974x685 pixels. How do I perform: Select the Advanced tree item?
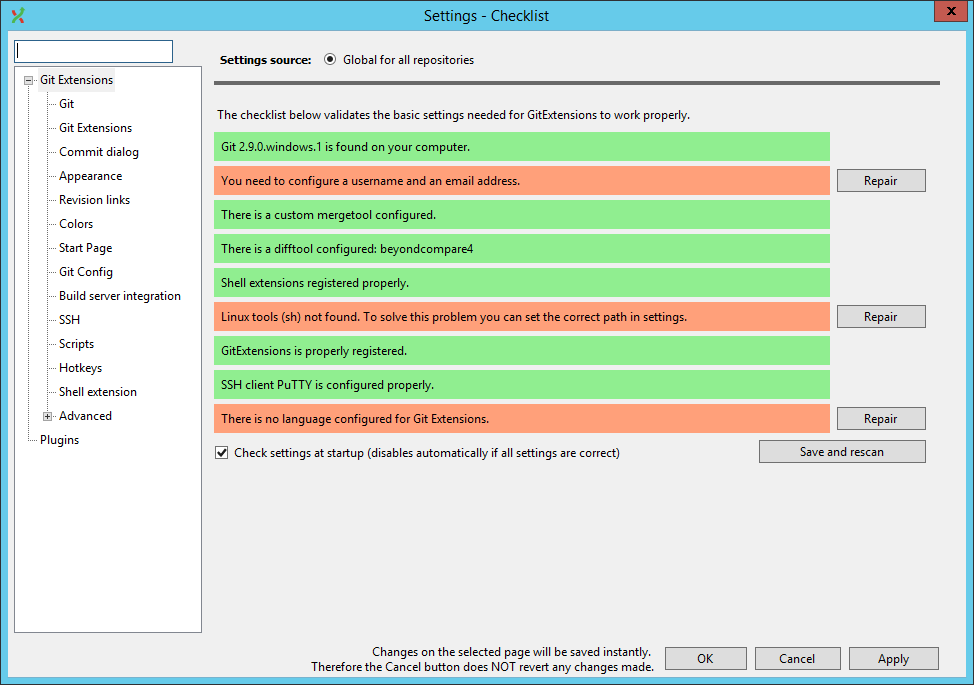(86, 416)
